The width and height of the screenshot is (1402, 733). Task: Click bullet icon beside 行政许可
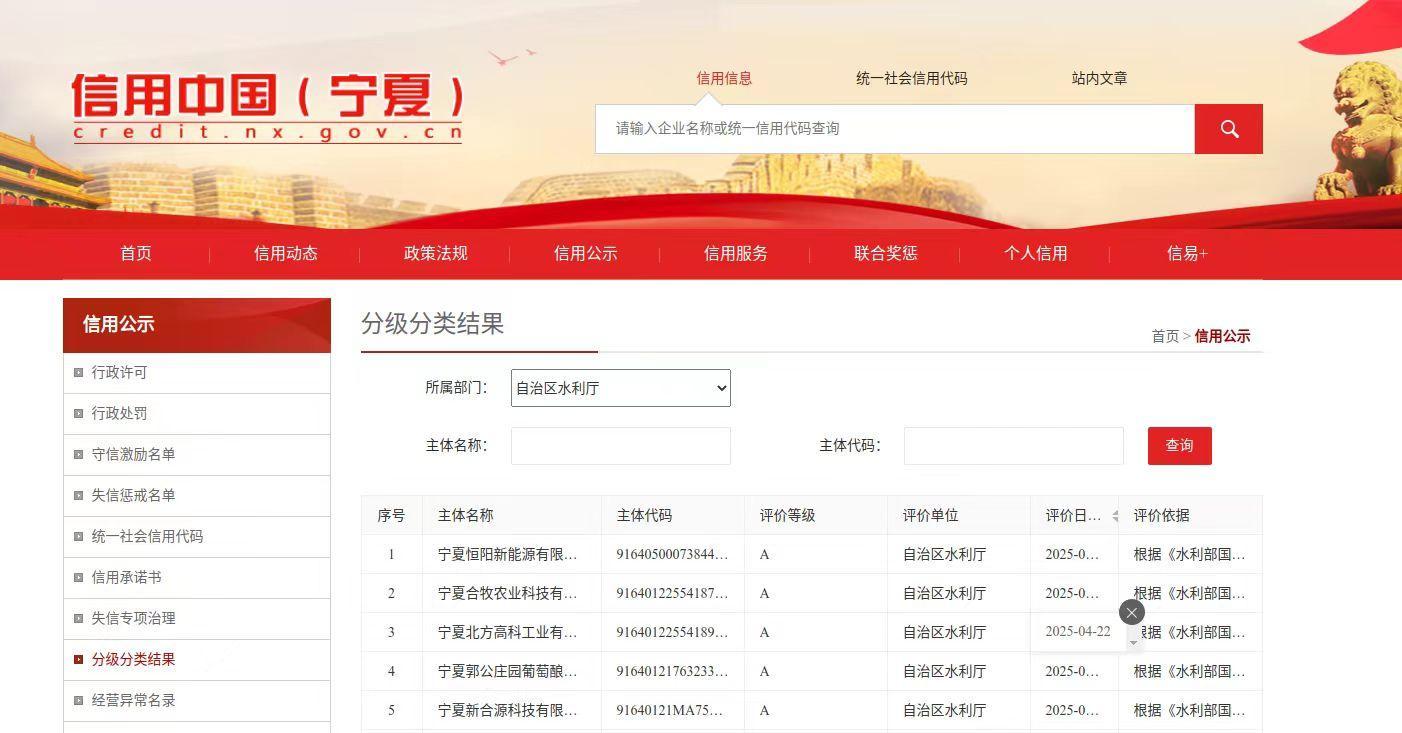(79, 373)
